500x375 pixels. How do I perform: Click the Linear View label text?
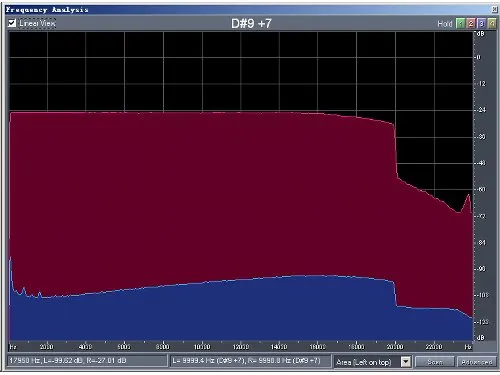(x=37, y=23)
